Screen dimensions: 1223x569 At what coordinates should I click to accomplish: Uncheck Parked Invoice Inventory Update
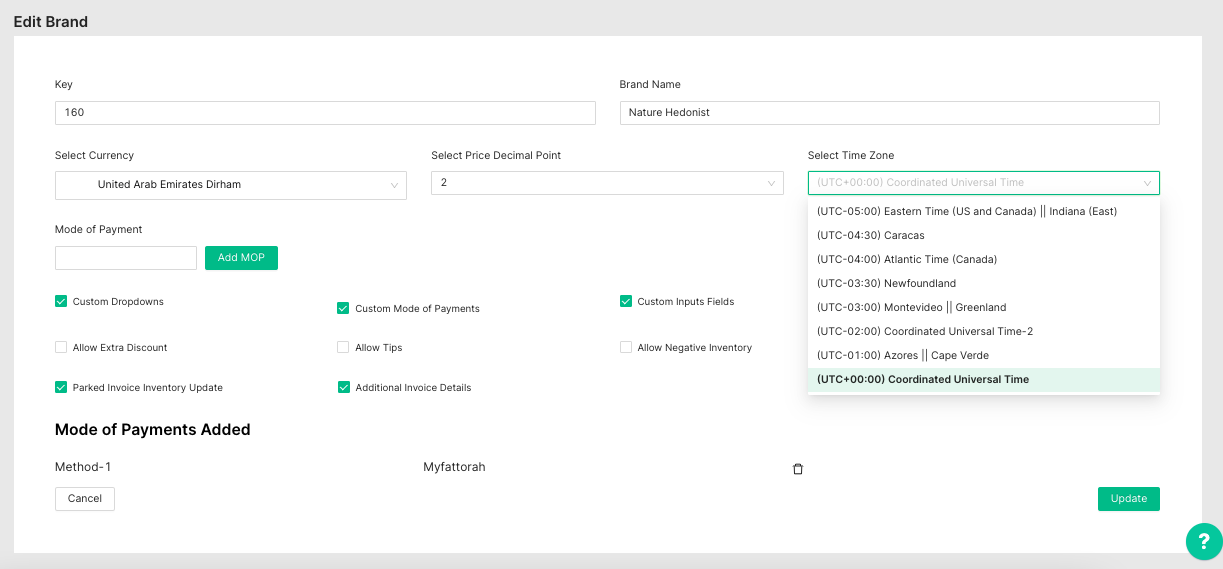tap(61, 387)
